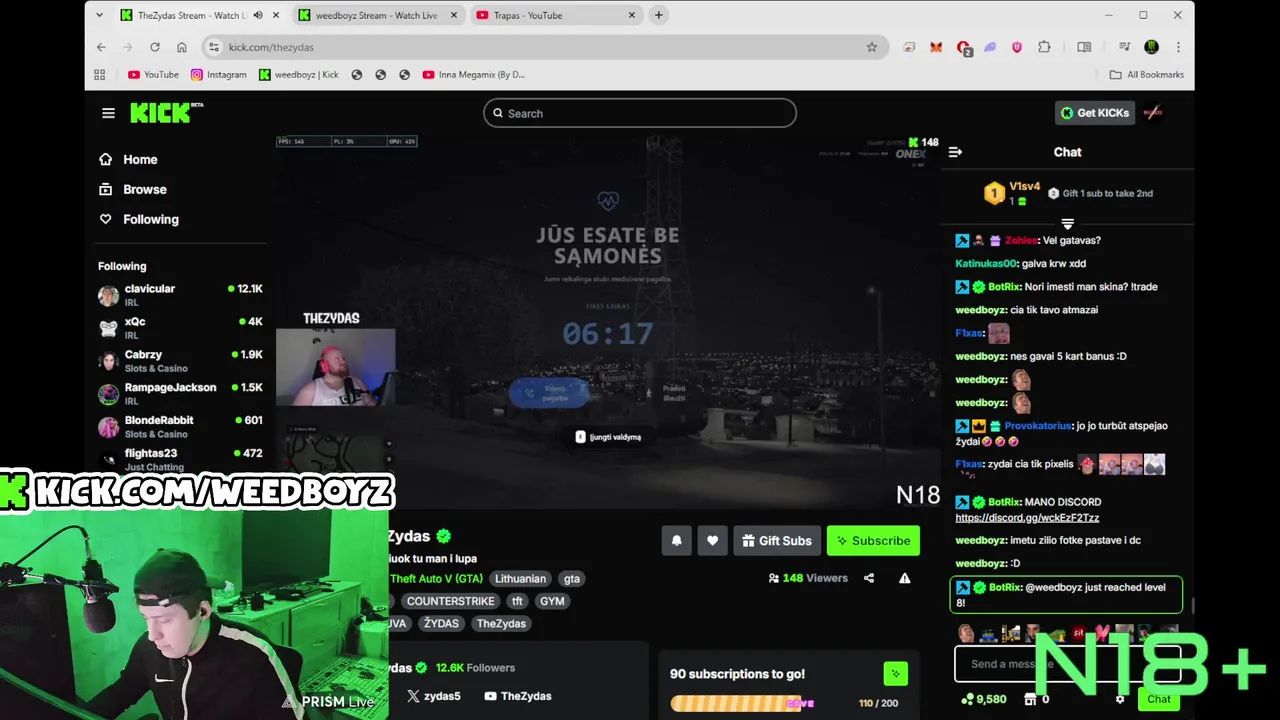The width and height of the screenshot is (1280, 720).
Task: Collapse the chat panel
Action: 955,152
